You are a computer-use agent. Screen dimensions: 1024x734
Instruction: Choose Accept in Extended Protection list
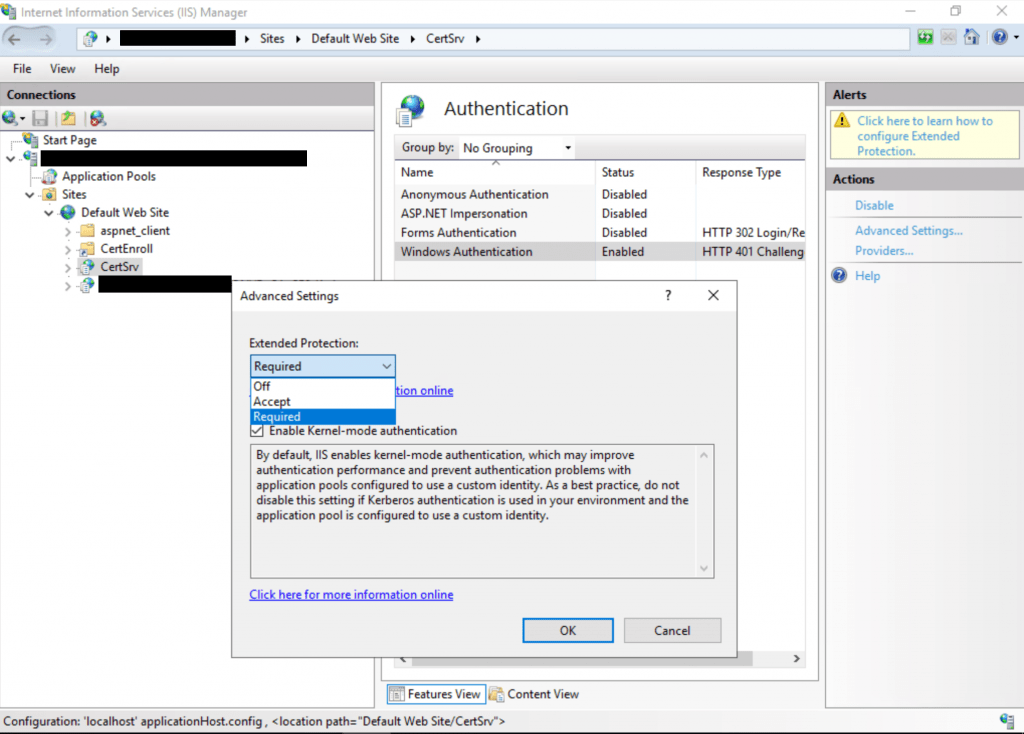(323, 401)
